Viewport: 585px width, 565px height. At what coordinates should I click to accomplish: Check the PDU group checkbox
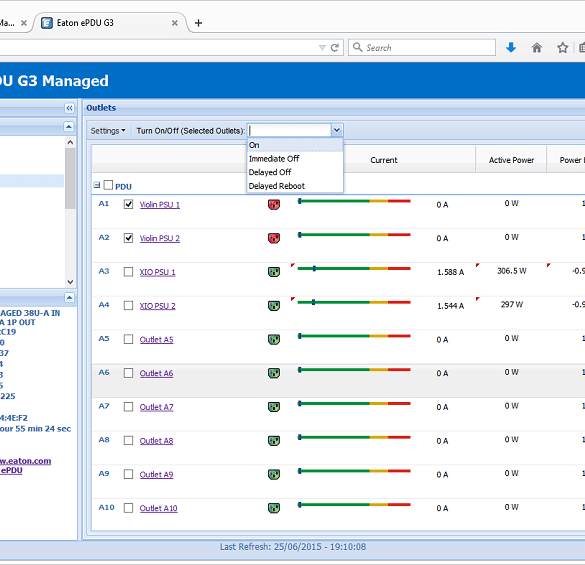tap(108, 185)
